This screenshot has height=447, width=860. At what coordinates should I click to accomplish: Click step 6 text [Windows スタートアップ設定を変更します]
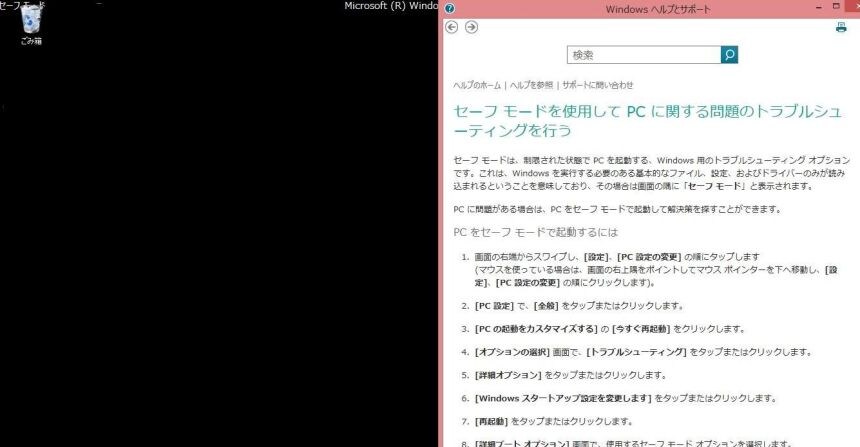[563, 398]
